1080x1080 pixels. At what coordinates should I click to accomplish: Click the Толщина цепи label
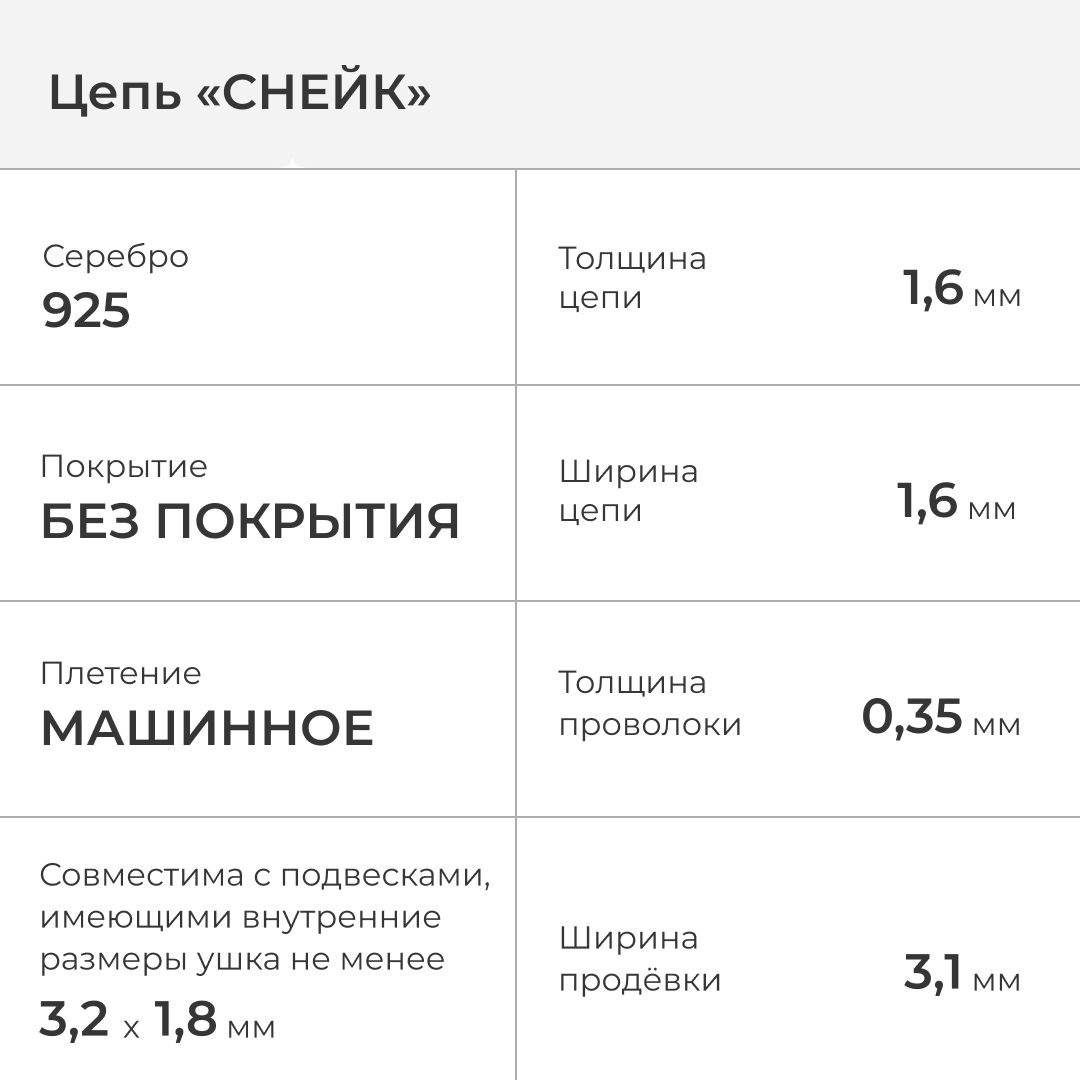tap(632, 278)
